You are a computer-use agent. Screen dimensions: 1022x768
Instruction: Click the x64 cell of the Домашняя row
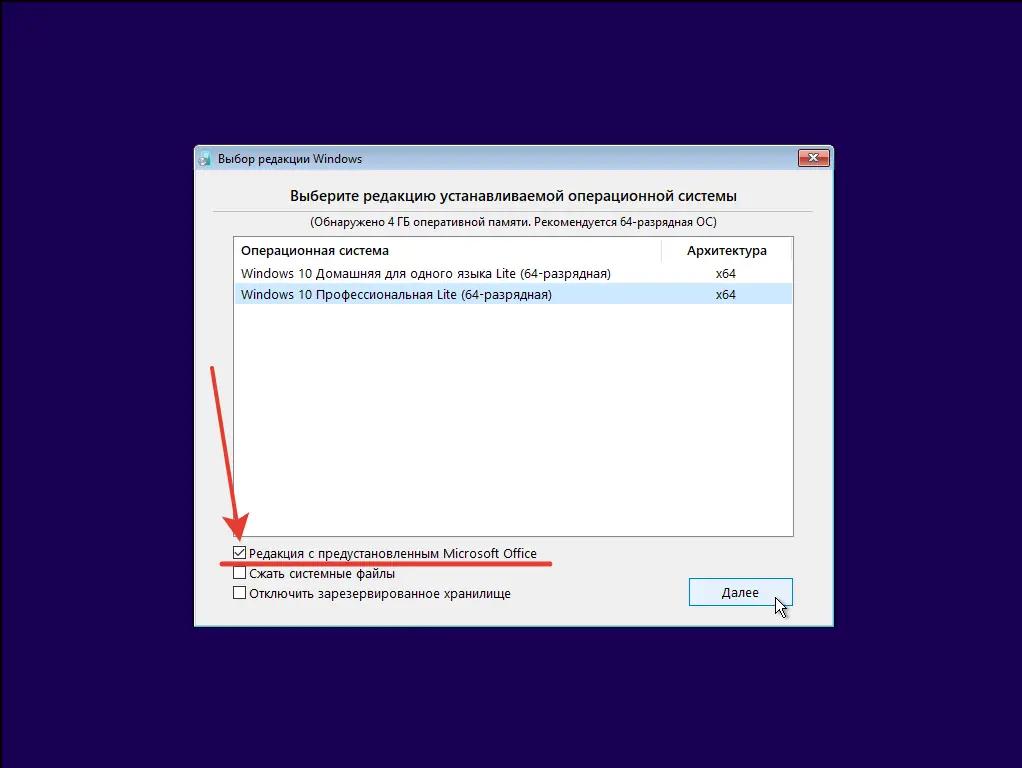(x=725, y=274)
